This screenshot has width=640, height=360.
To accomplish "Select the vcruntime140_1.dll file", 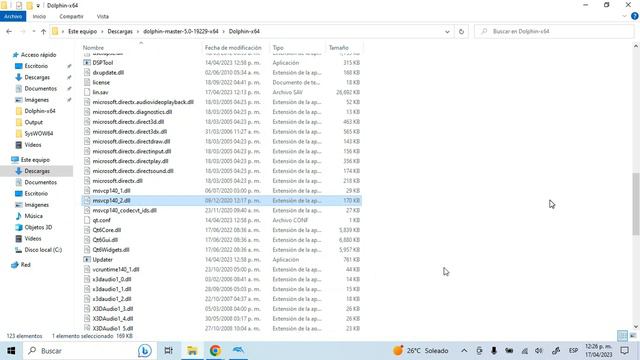I will coord(116,269).
